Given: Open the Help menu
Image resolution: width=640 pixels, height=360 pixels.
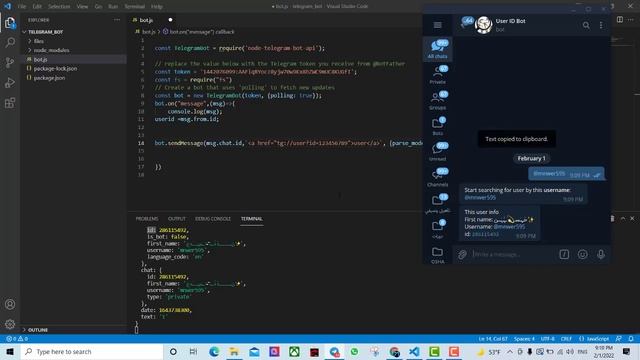Looking at the screenshot, I should pos(157,7).
